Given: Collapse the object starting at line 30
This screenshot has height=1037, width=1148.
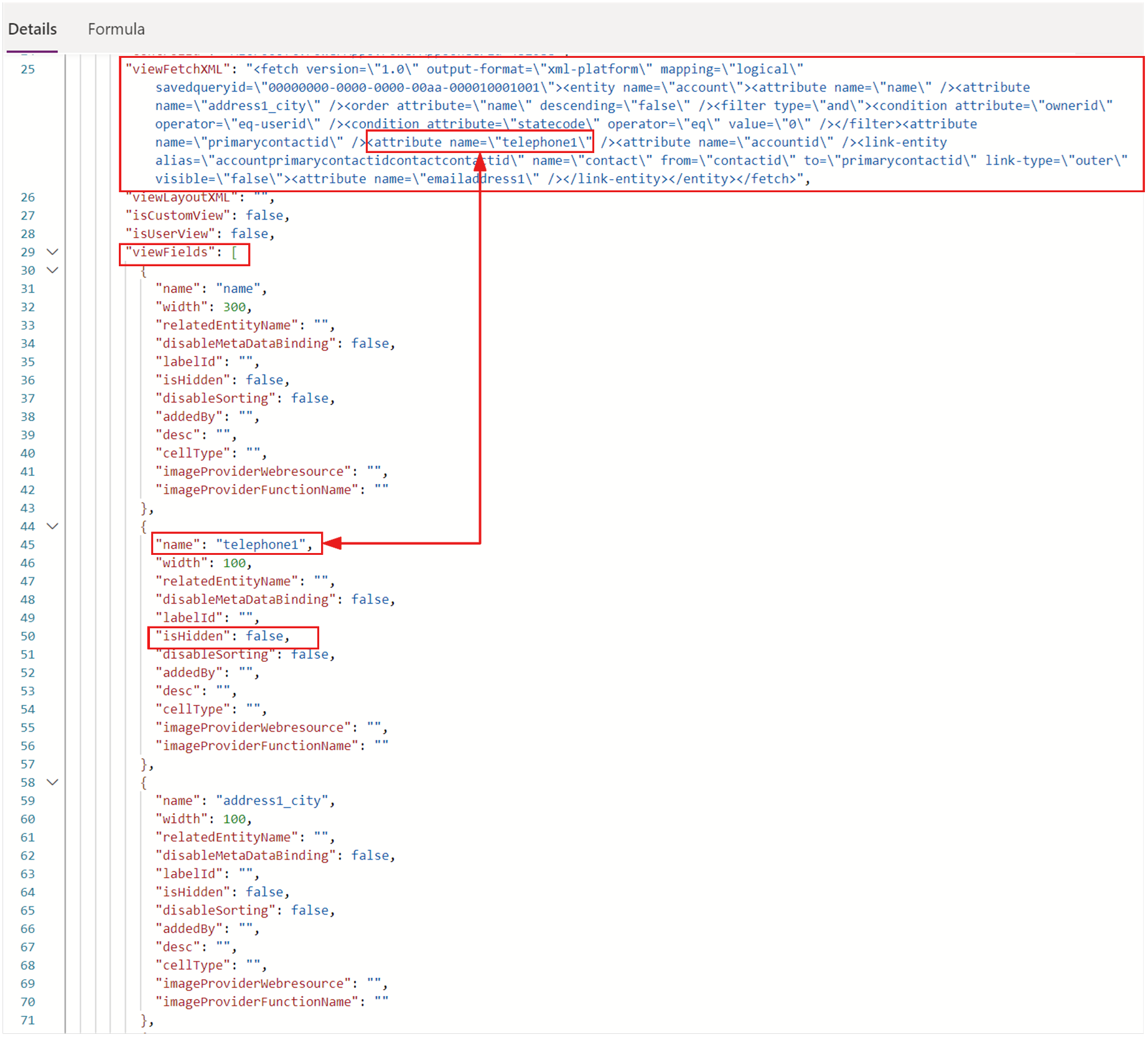Looking at the screenshot, I should click(53, 270).
